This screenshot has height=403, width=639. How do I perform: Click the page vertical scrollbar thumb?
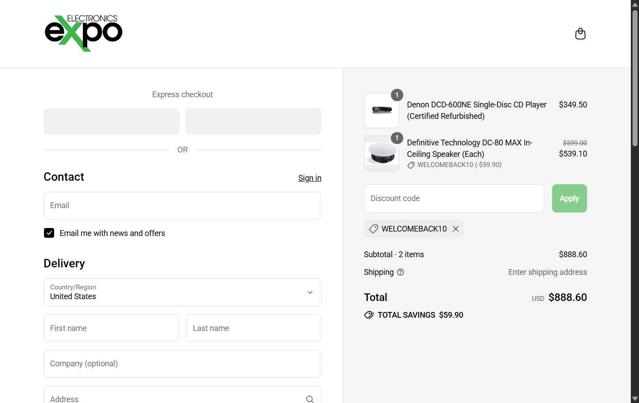tap(635, 77)
